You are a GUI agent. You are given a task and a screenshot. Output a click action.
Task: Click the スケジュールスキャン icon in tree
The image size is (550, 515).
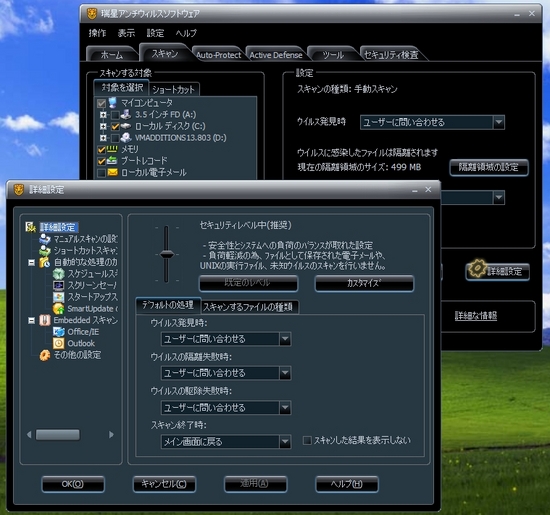point(59,274)
